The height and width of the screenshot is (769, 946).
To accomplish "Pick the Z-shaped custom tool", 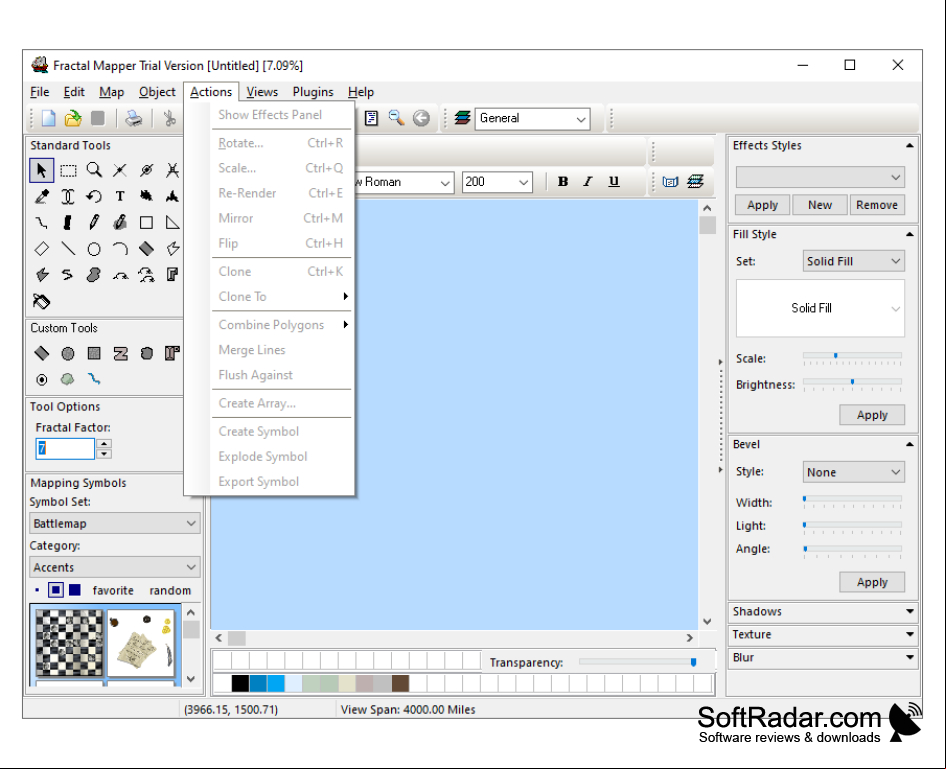I will pyautogui.click(x=120, y=353).
